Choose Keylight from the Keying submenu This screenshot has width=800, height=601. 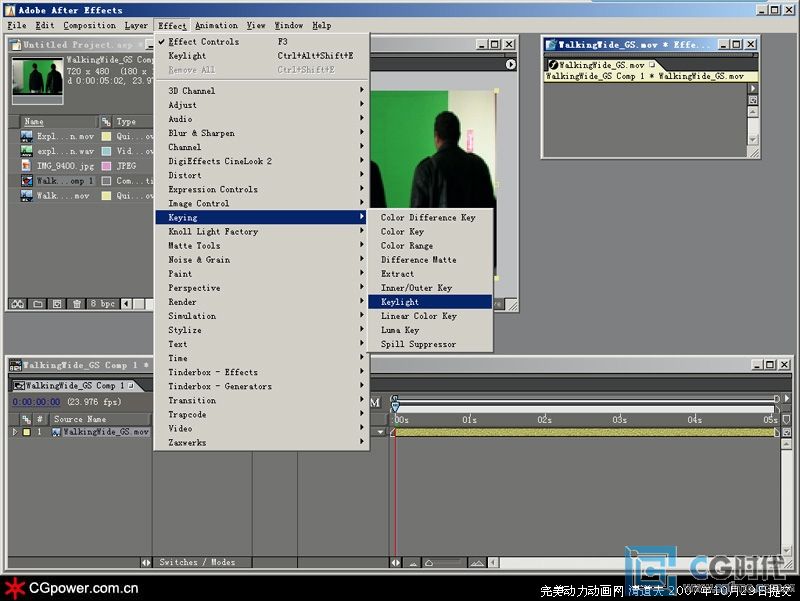430,302
